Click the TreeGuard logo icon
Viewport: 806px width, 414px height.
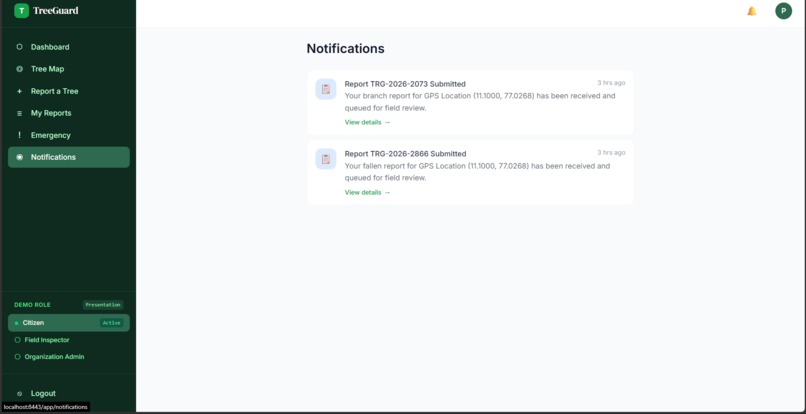(x=21, y=11)
